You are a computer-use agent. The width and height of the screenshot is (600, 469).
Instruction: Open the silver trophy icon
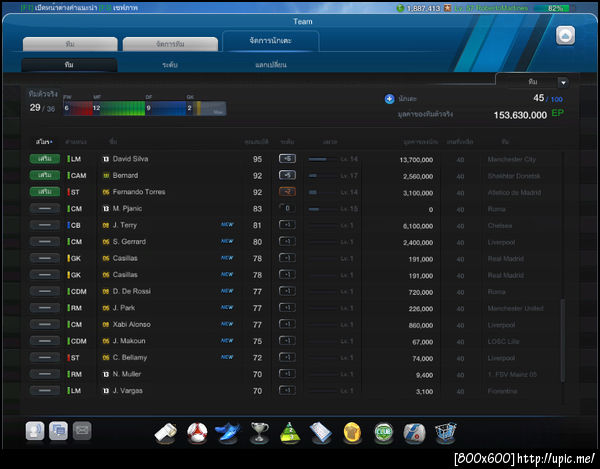pyautogui.click(x=259, y=433)
